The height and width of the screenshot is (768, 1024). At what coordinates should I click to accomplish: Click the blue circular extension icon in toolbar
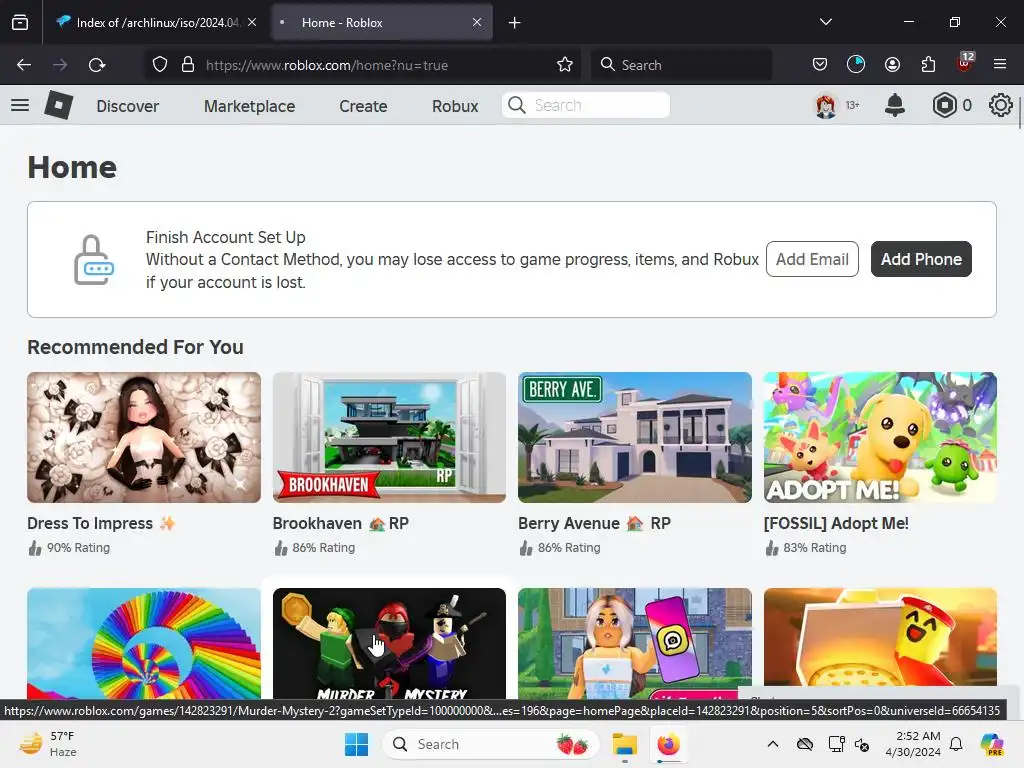[x=856, y=64]
